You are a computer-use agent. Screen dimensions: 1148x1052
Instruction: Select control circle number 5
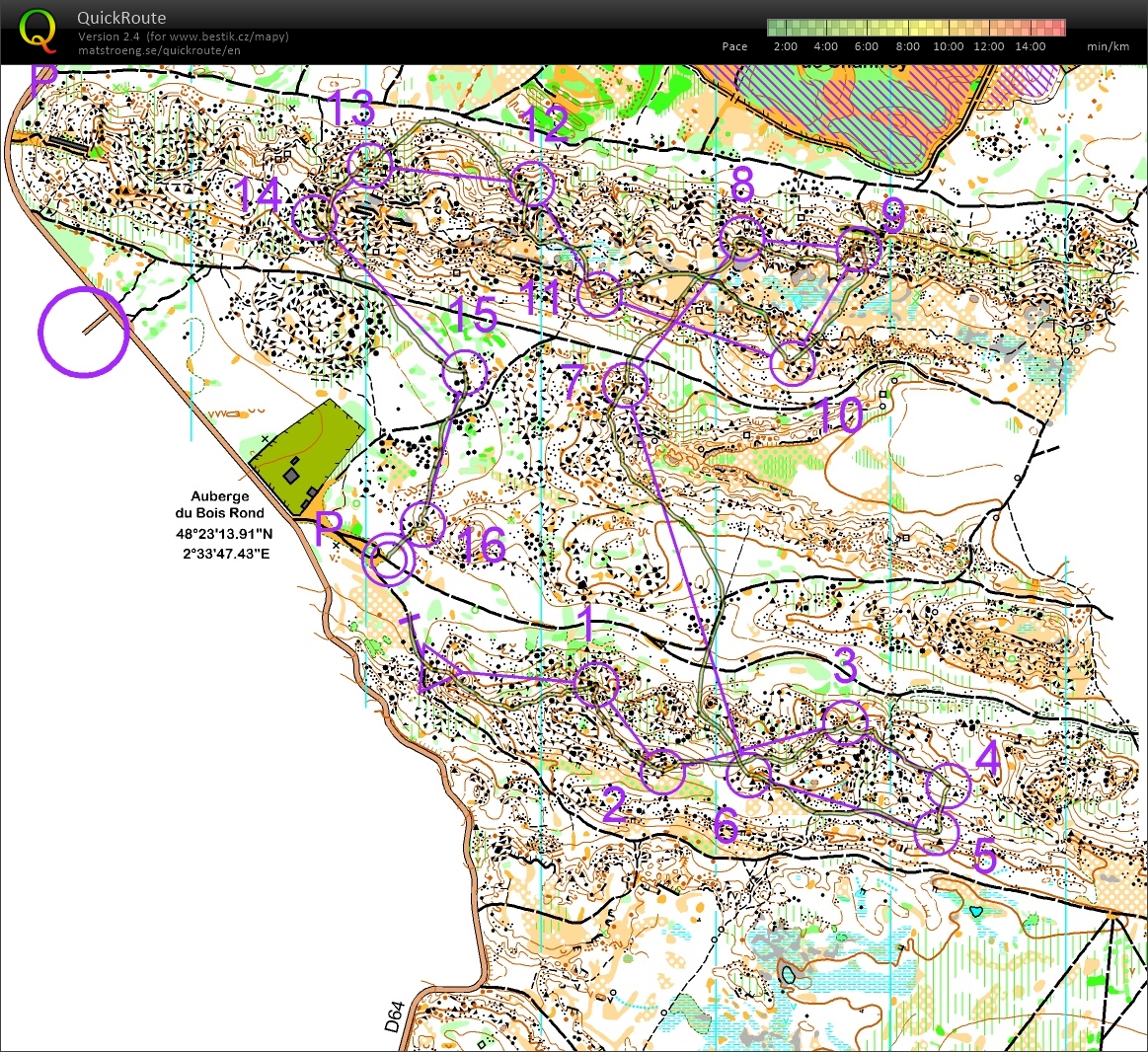[936, 832]
